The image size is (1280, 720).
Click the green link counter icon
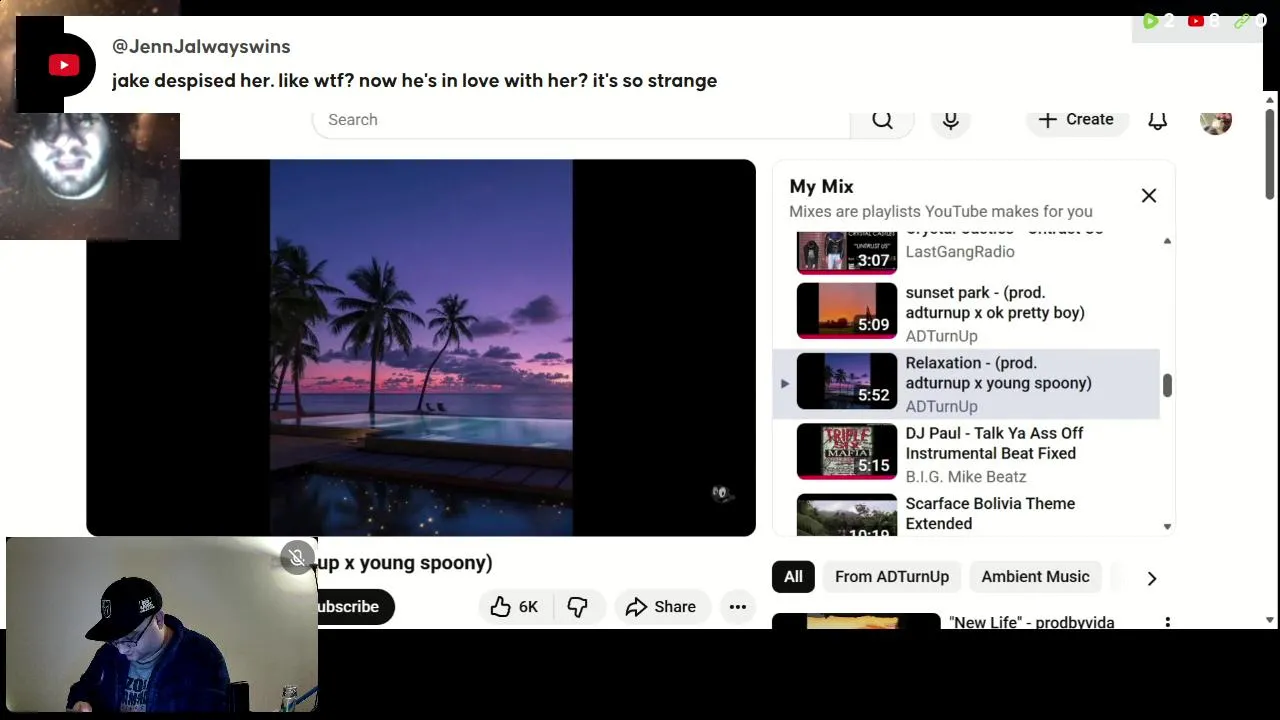pyautogui.click(x=1242, y=21)
